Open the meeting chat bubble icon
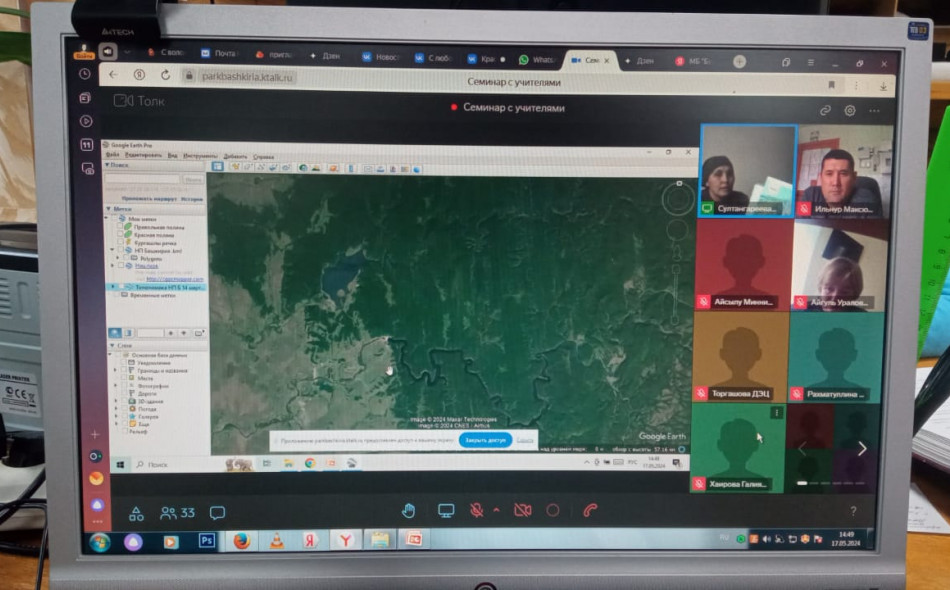Image resolution: width=950 pixels, height=590 pixels. 217,513
